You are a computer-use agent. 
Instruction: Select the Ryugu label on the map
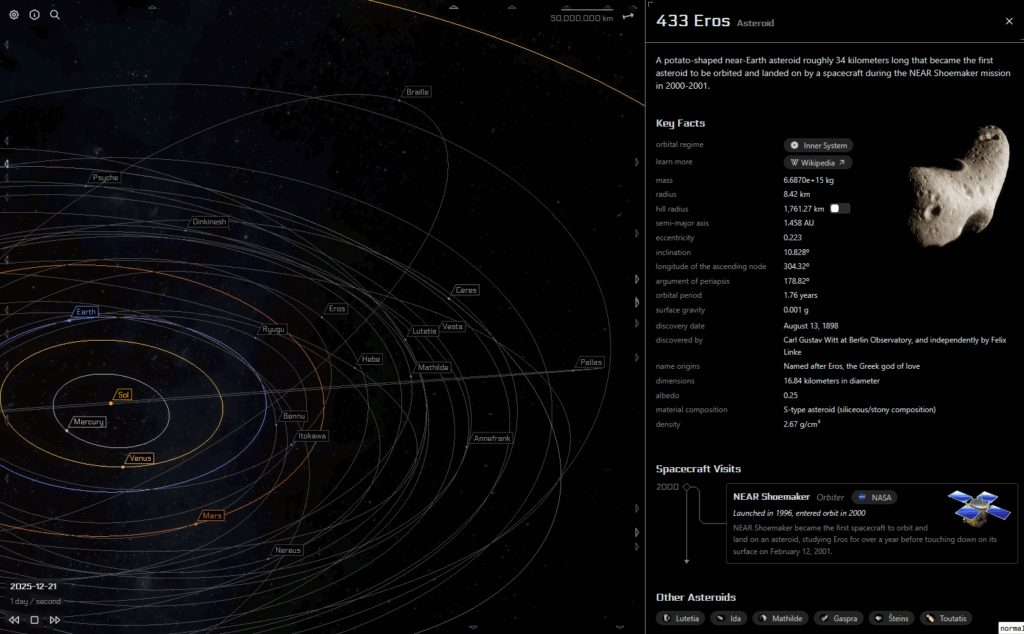point(273,330)
